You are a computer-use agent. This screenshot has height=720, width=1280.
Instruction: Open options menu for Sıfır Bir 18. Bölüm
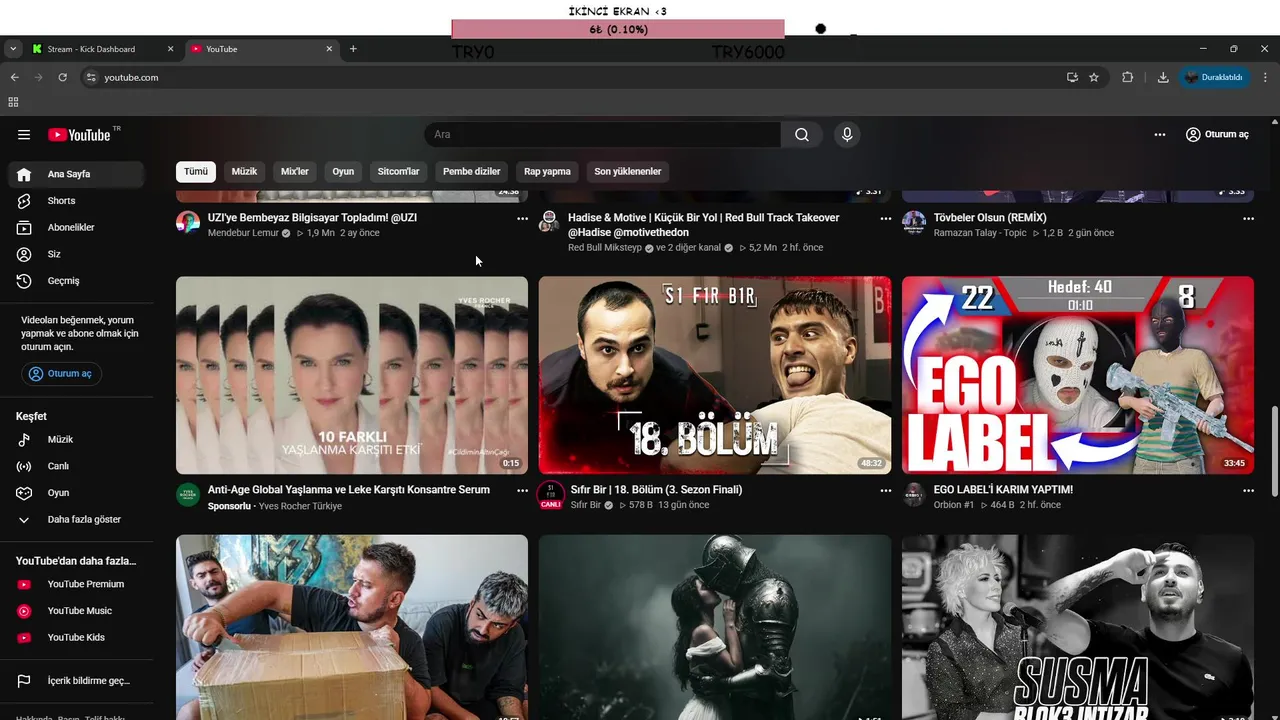(x=885, y=491)
